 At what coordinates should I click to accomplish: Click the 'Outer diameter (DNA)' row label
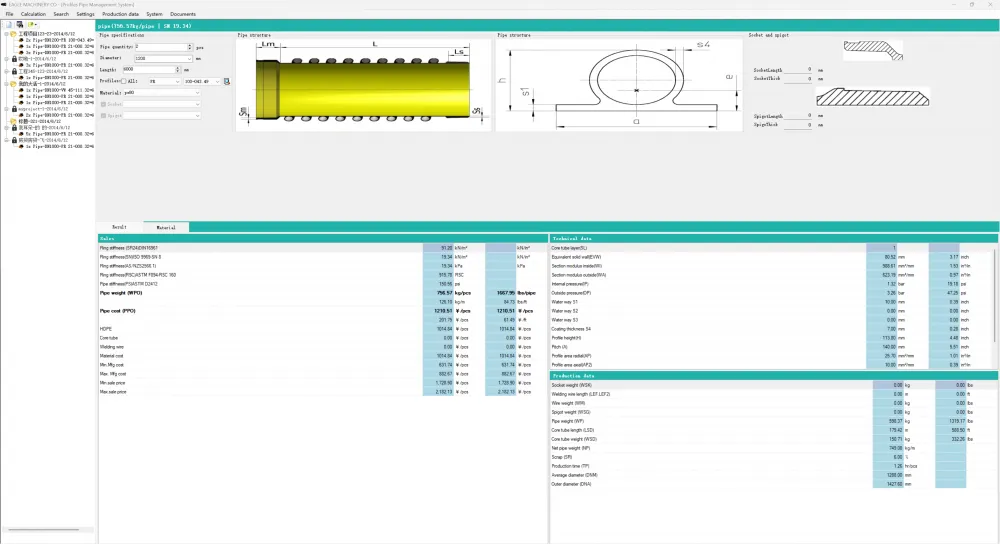pos(571,484)
